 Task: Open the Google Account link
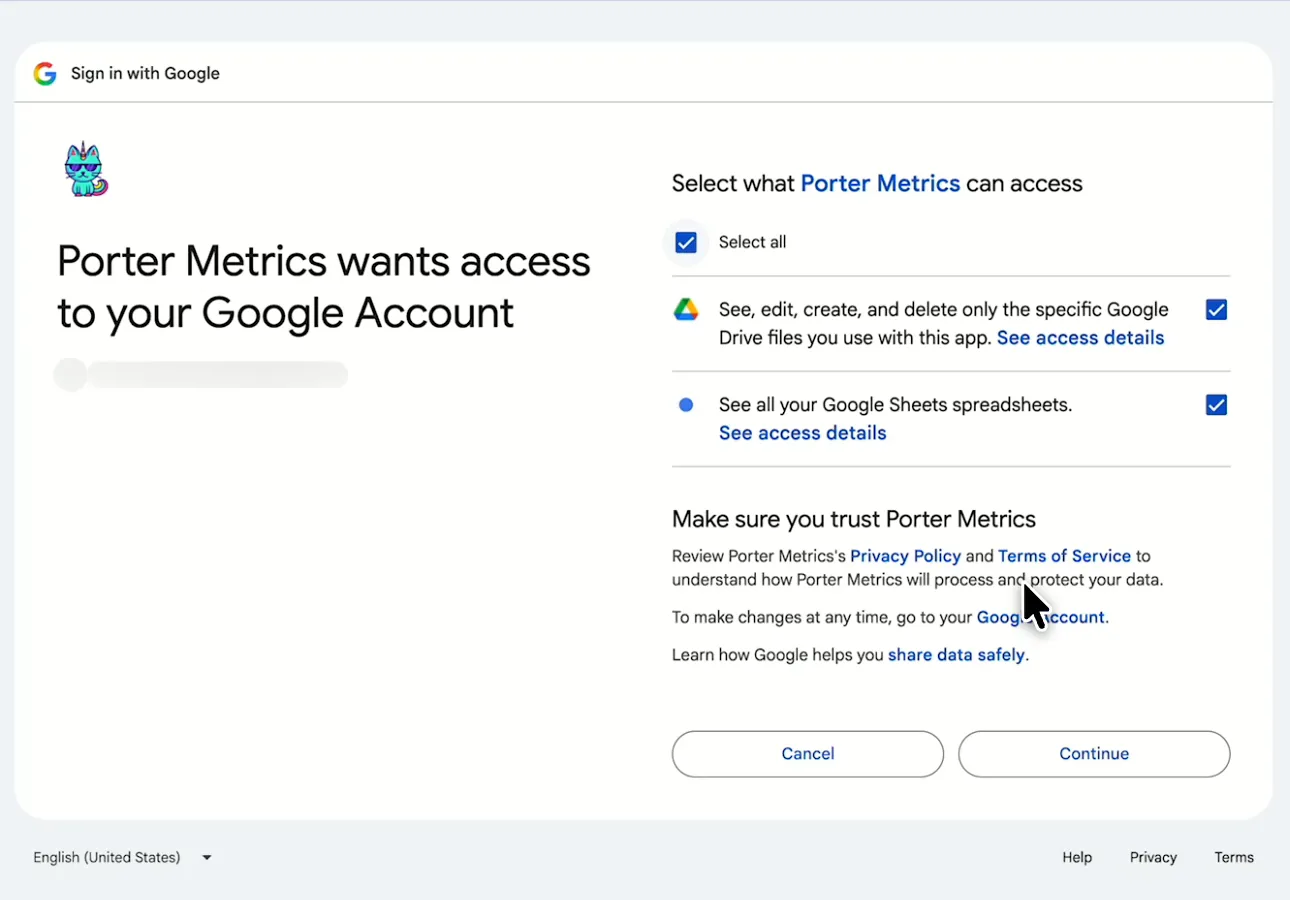coord(1041,617)
